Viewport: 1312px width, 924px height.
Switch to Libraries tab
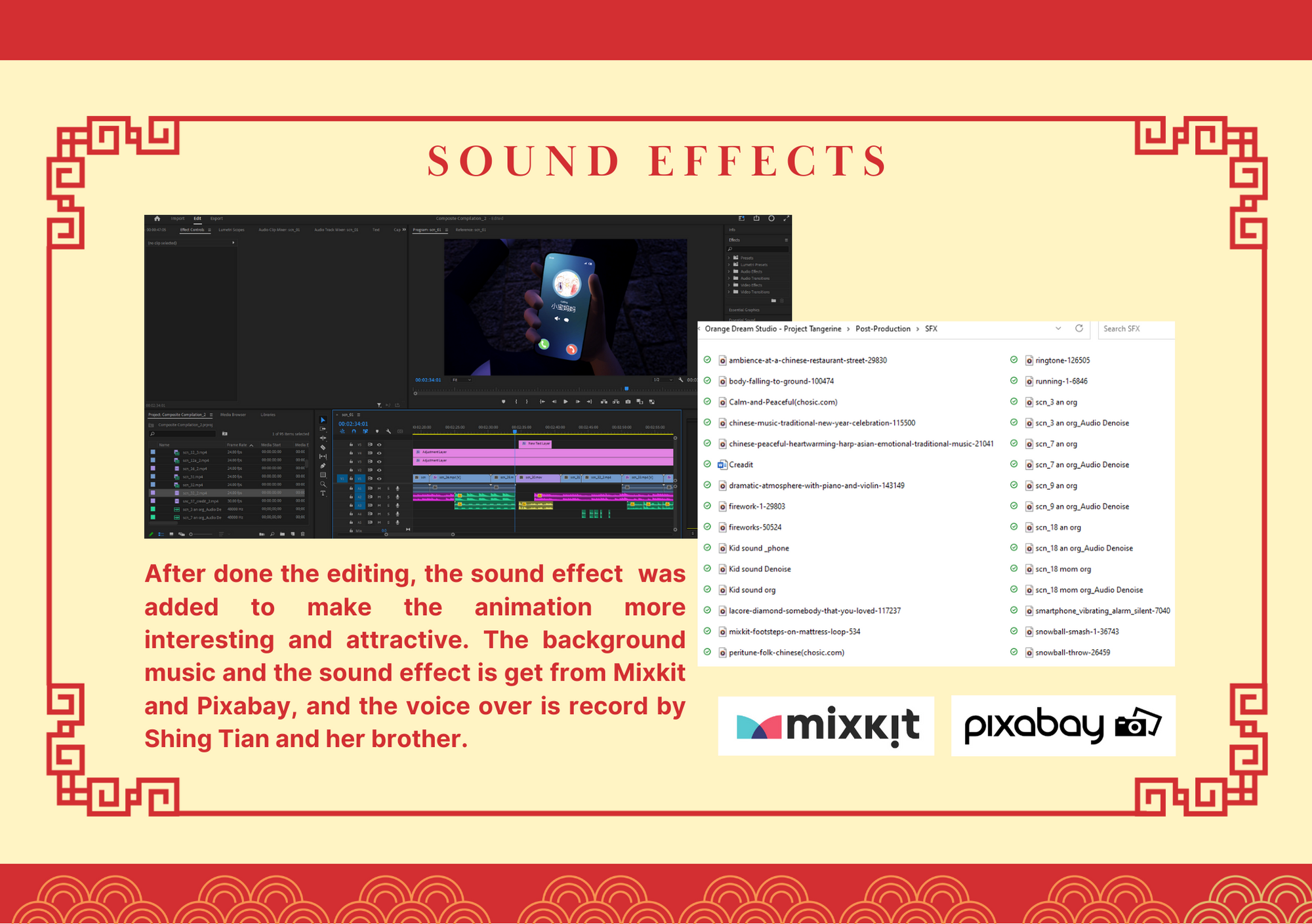click(x=268, y=414)
